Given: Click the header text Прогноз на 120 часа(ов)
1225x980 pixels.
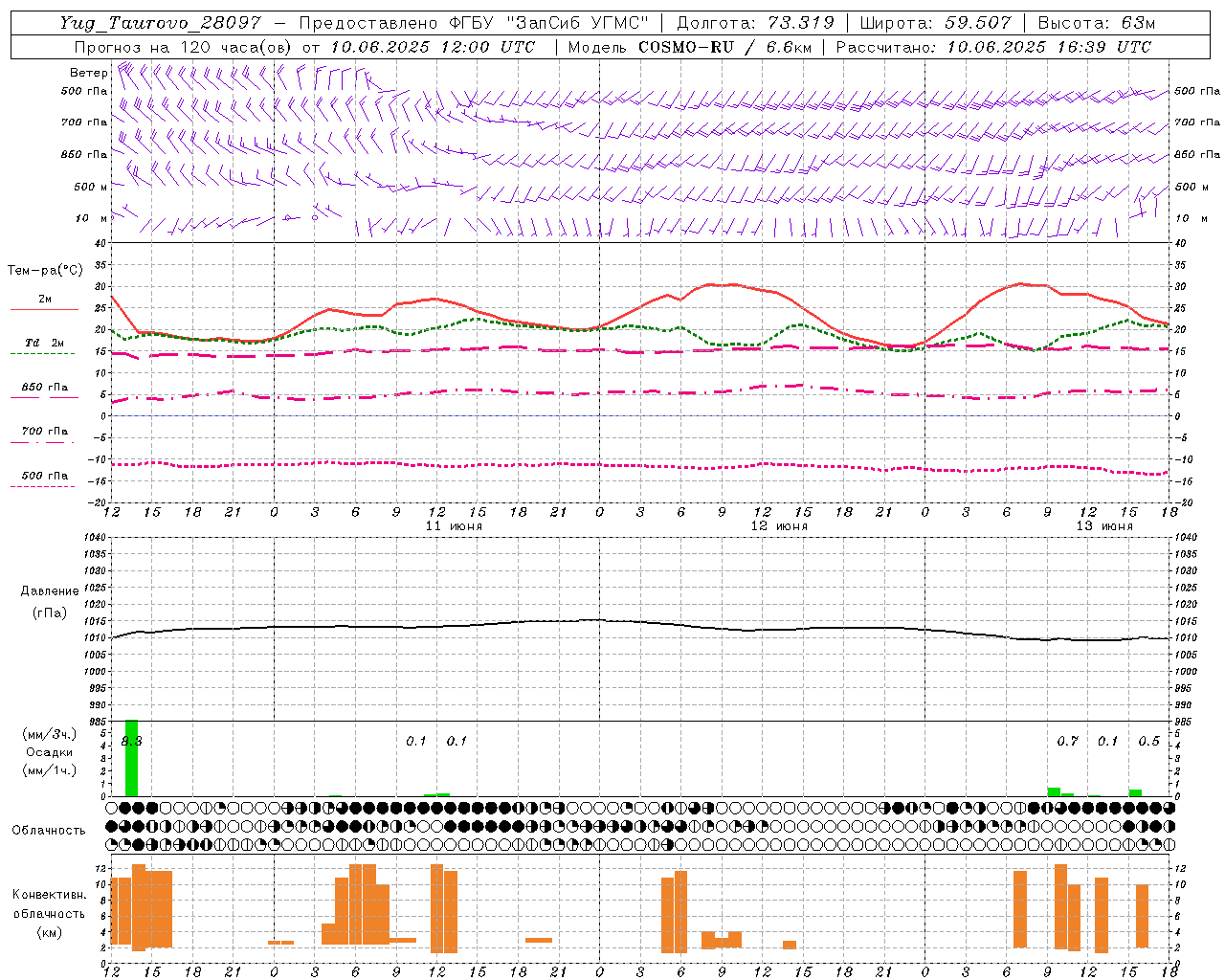Looking at the screenshot, I should point(184,47).
